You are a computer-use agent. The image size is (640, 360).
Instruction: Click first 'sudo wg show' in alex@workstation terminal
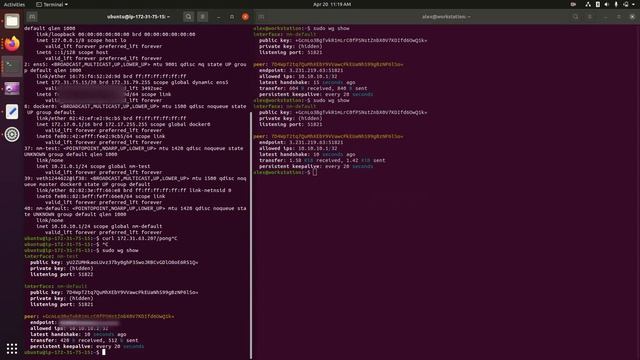[331, 28]
